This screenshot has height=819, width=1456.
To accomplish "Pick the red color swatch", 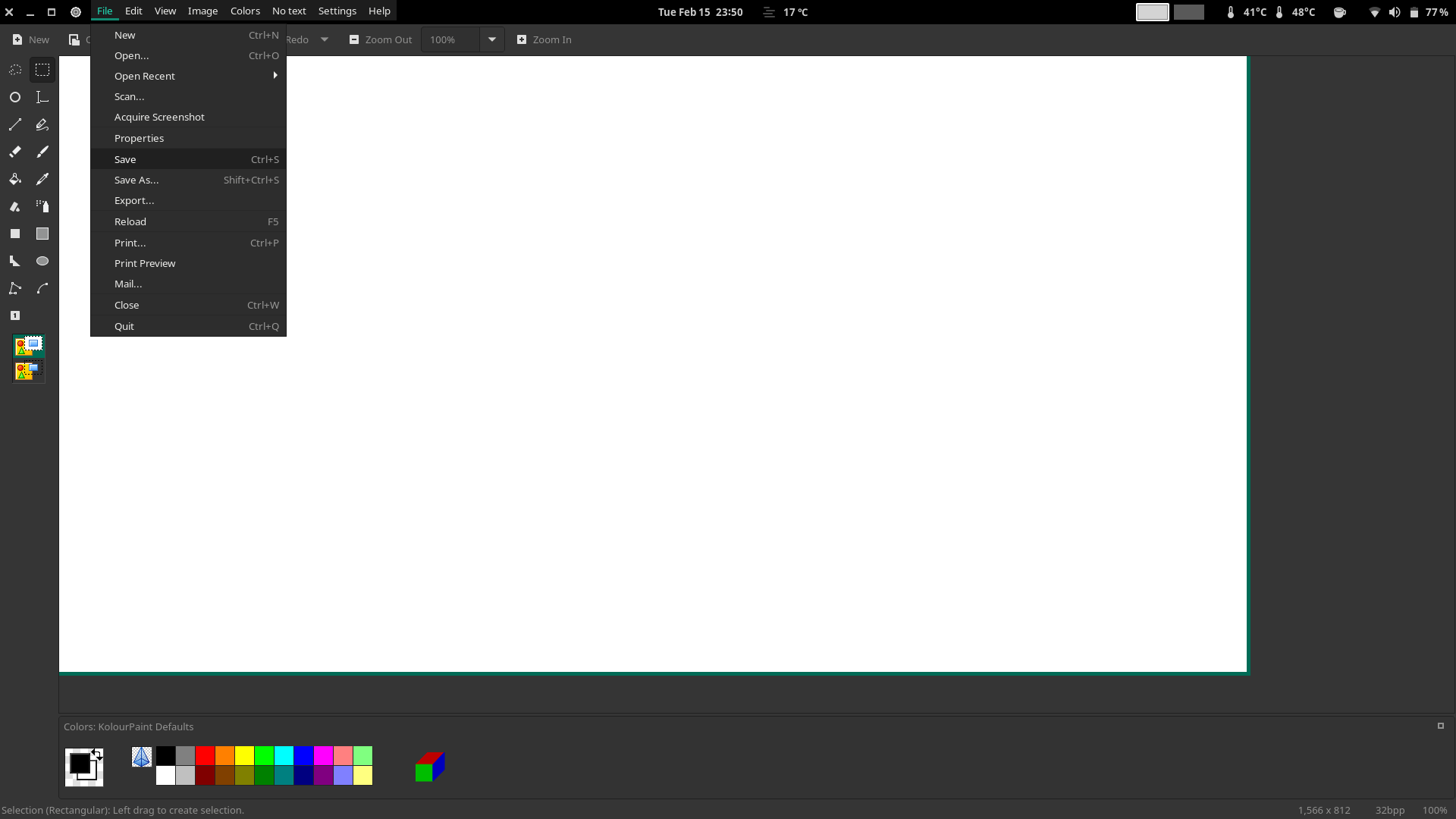I will click(x=205, y=755).
